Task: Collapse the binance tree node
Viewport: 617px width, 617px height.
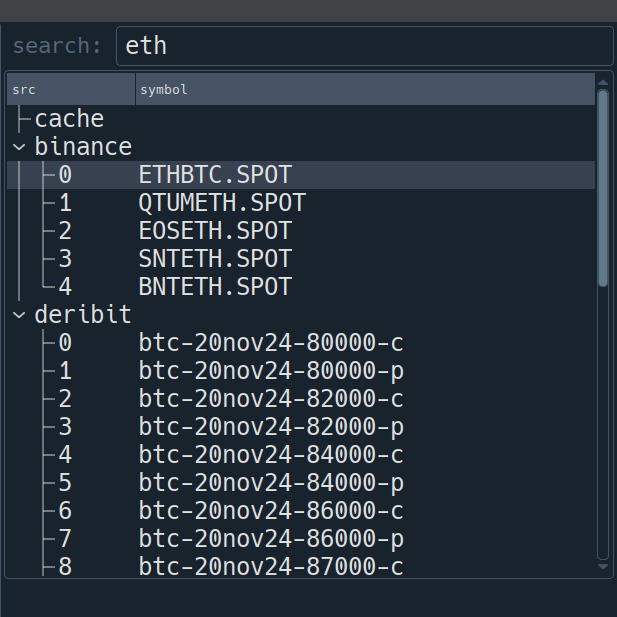Action: (19, 147)
